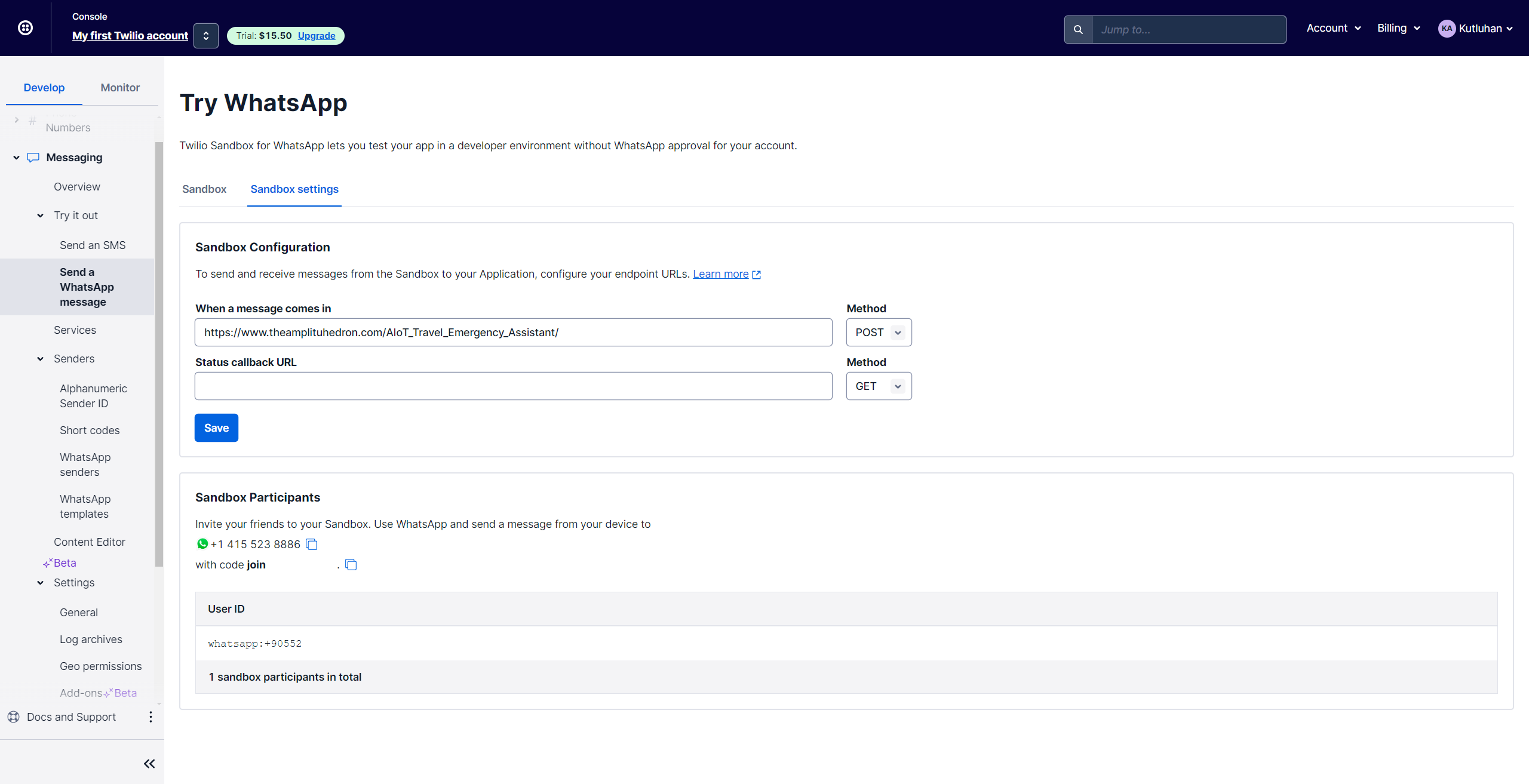
Task: Open Messaging Services
Action: pyautogui.click(x=75, y=330)
